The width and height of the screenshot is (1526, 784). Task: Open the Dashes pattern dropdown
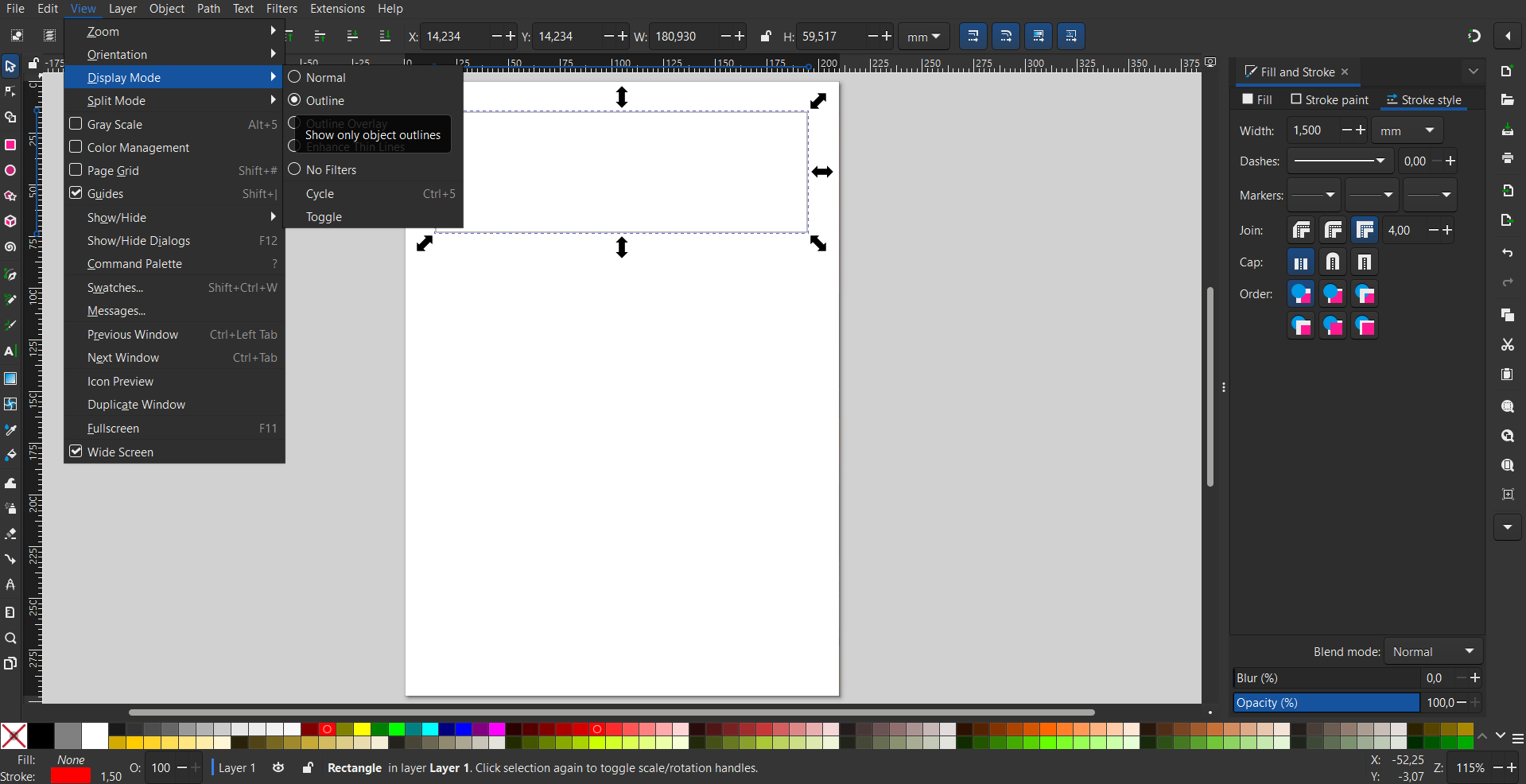coord(1340,161)
